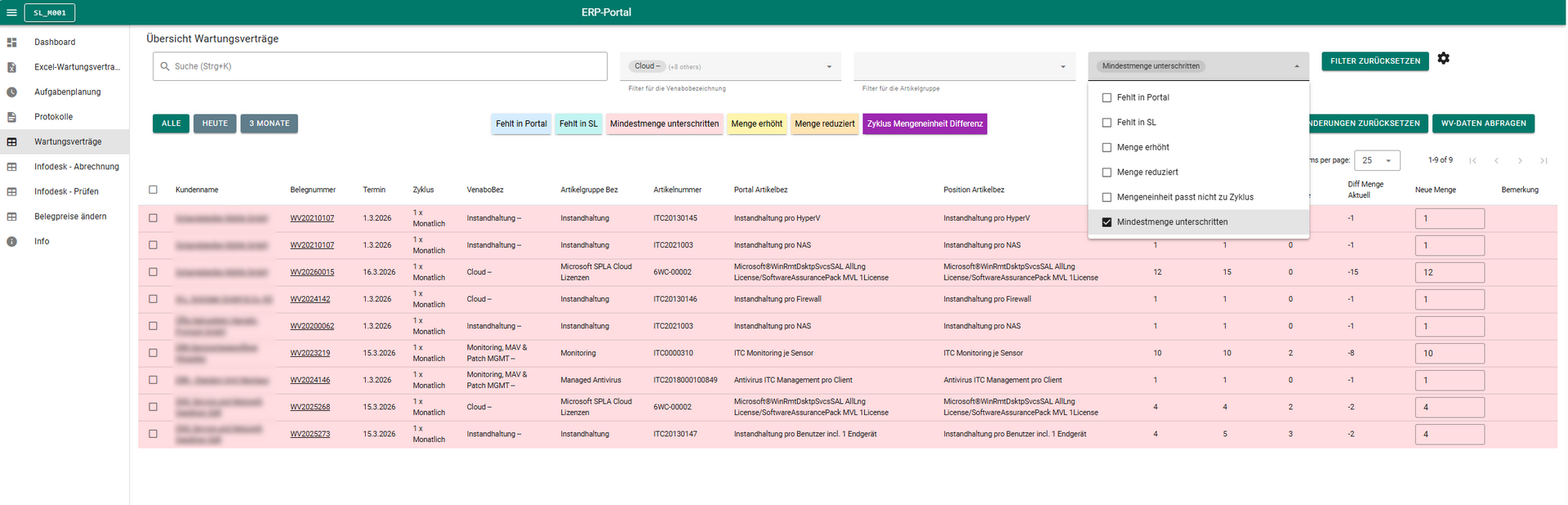Open the Artikelgruppe filter dropdown

[x=1062, y=67]
